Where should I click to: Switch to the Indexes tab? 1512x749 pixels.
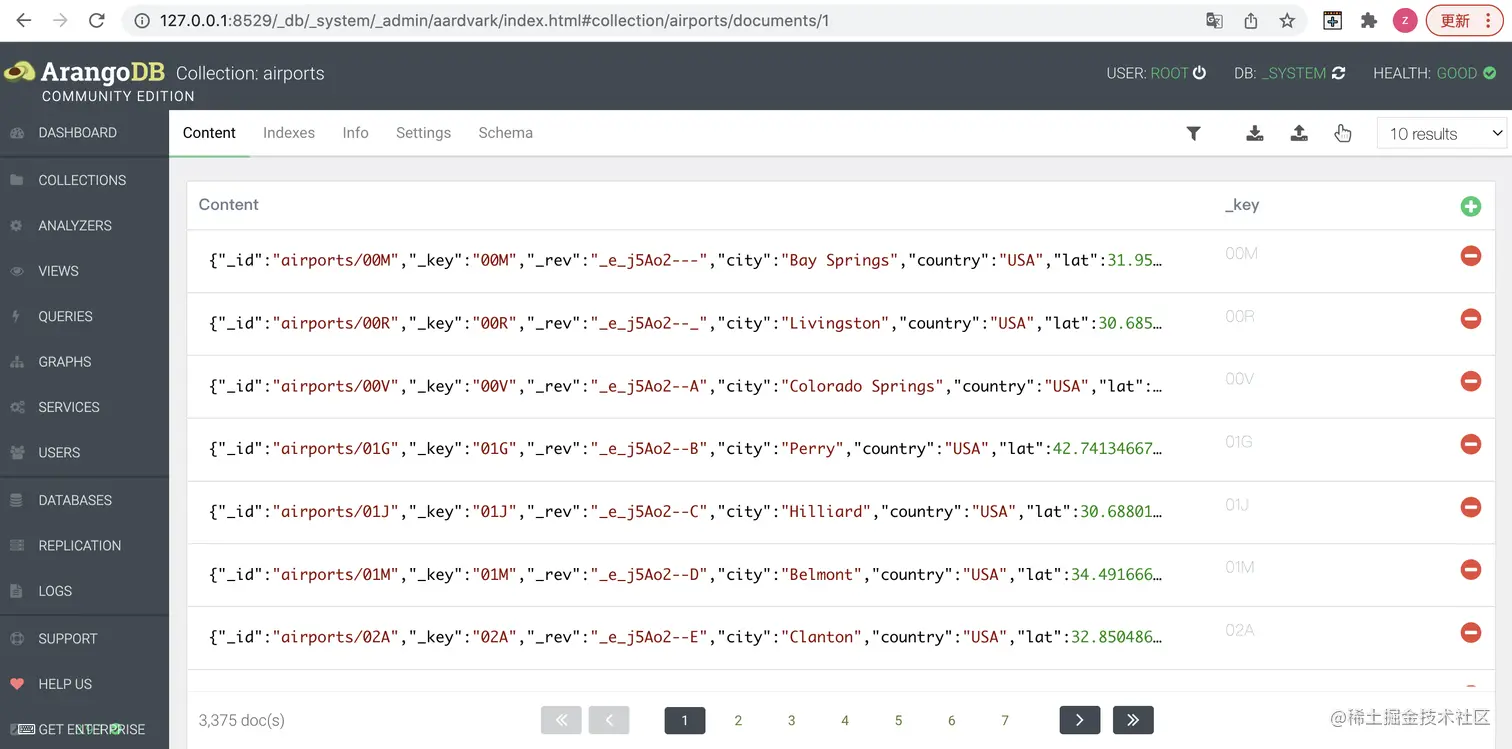coord(288,132)
